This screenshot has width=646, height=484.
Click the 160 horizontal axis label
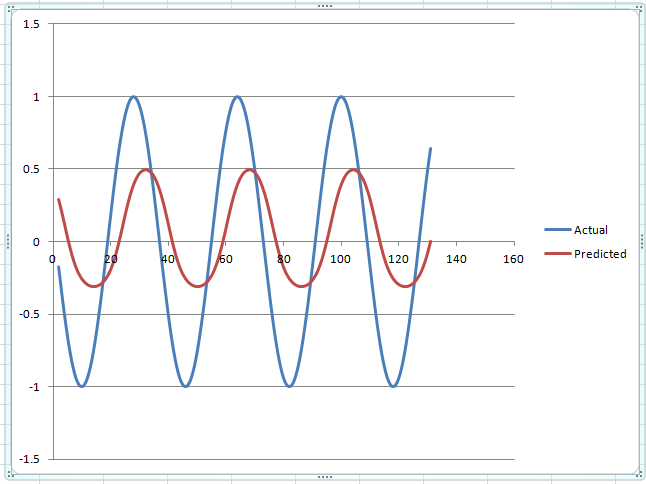click(x=513, y=259)
